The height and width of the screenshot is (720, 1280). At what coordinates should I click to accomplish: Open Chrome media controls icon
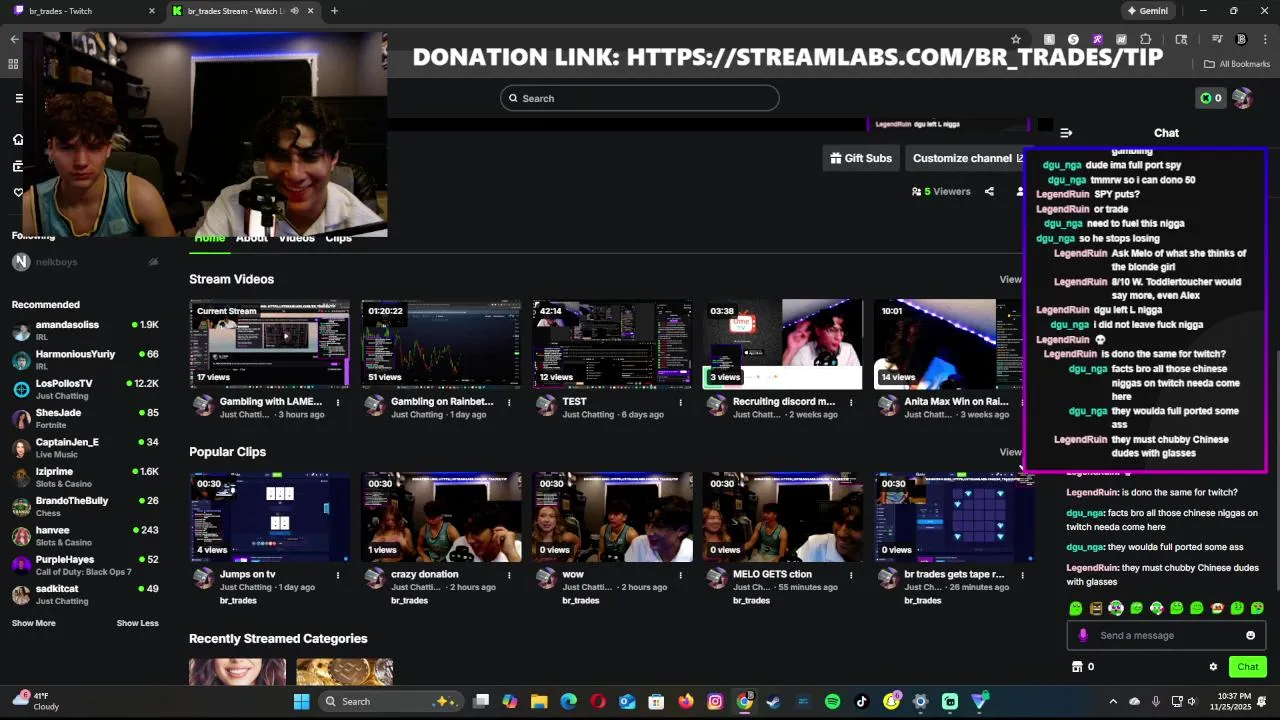click(1217, 39)
